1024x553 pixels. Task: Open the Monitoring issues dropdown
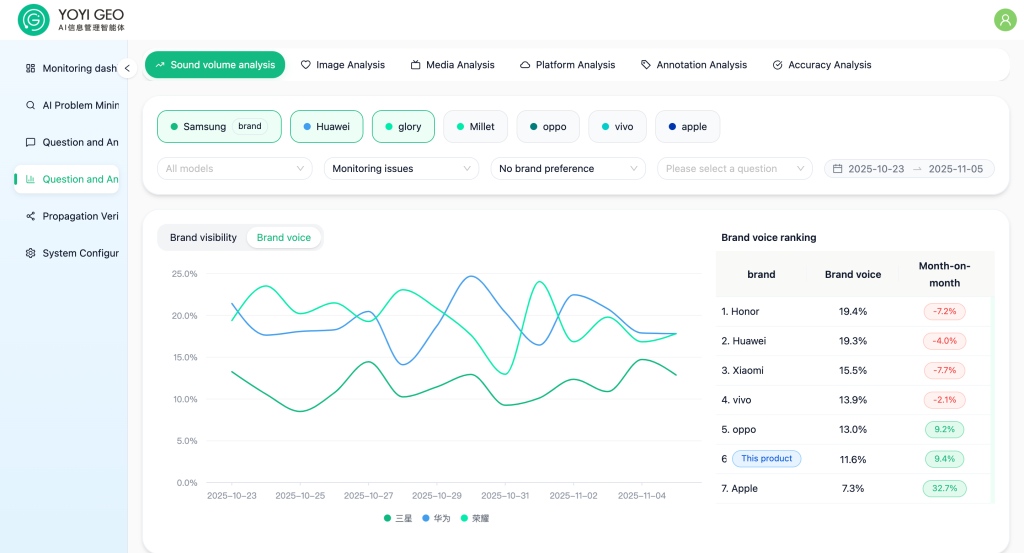(401, 169)
